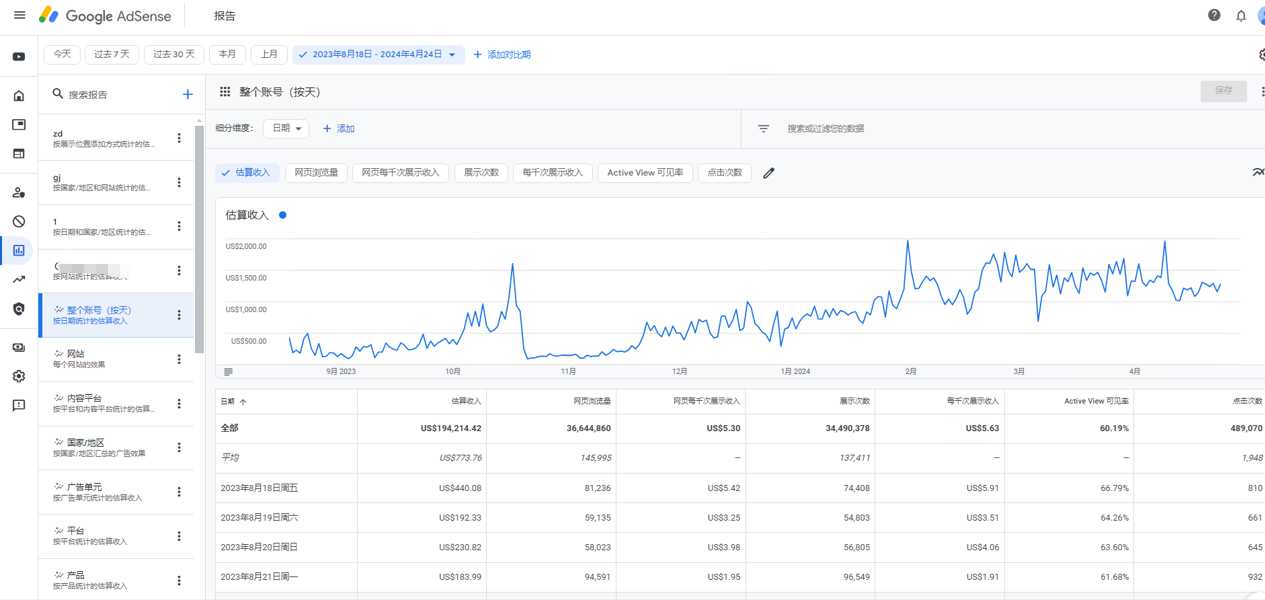The height and width of the screenshot is (600, 1265).
Task: Open more options for 平台 report
Action: pos(179,536)
